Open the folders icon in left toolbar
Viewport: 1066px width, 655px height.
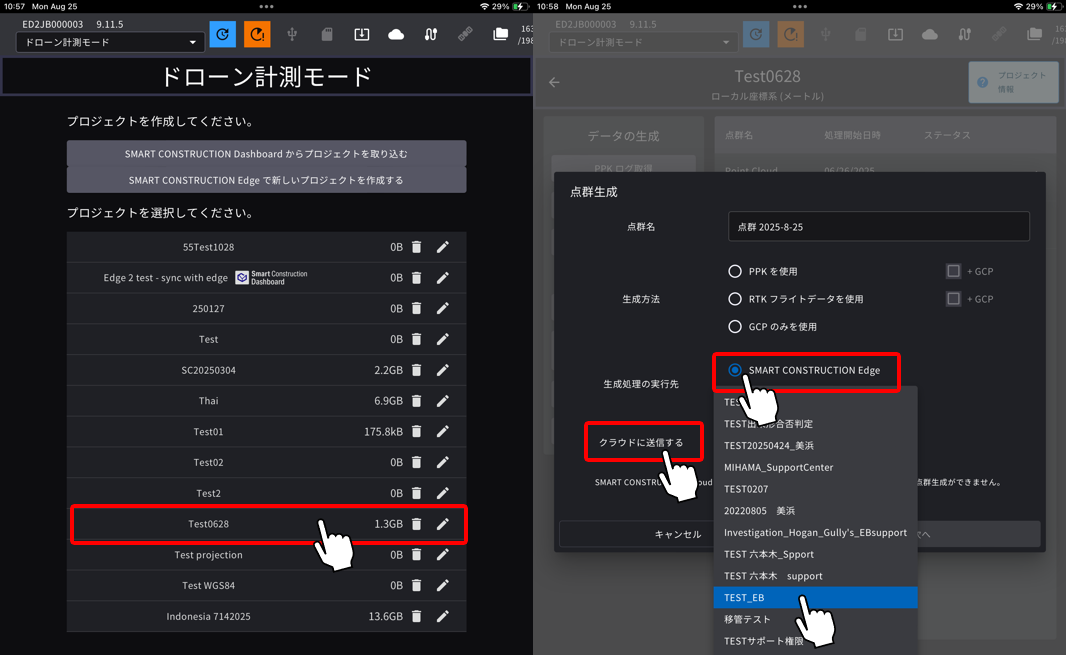(500, 34)
